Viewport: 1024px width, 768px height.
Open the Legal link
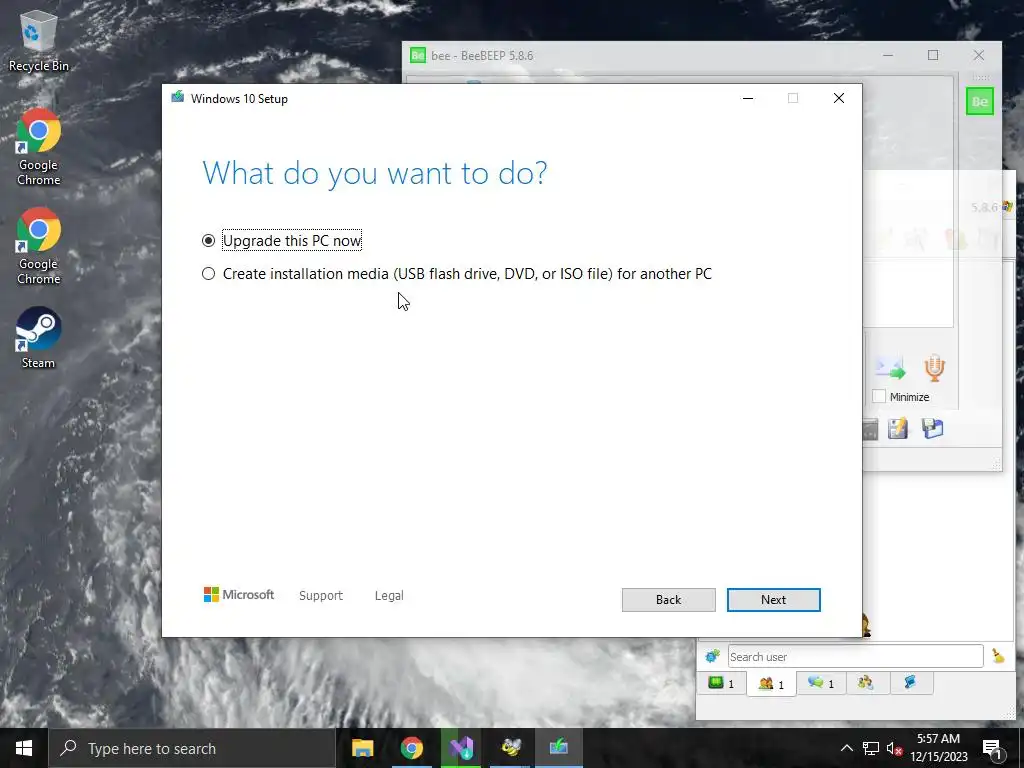coord(389,596)
